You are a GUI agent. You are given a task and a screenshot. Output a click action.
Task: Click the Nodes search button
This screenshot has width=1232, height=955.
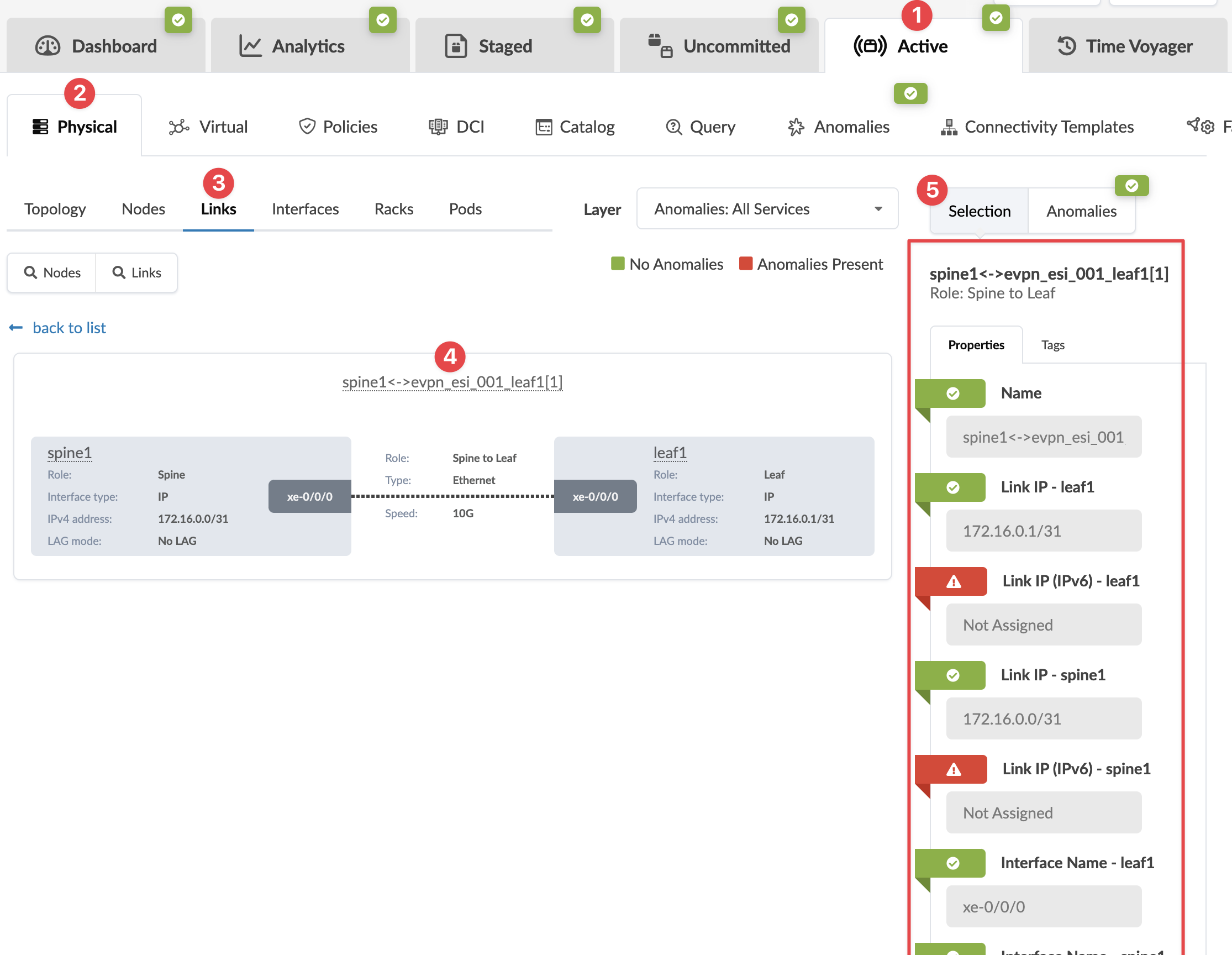tap(52, 272)
